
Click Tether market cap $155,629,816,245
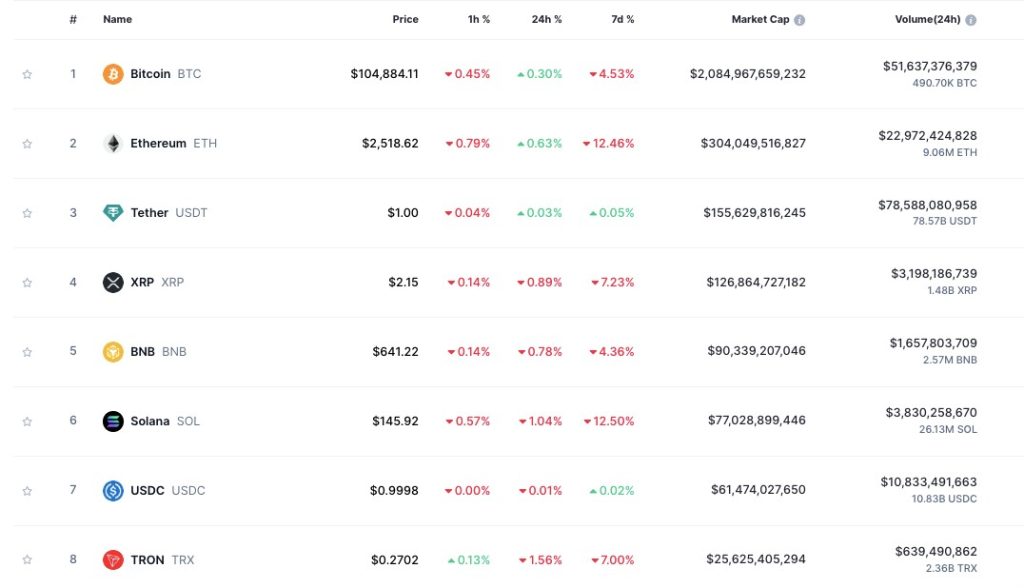pyautogui.click(x=754, y=212)
